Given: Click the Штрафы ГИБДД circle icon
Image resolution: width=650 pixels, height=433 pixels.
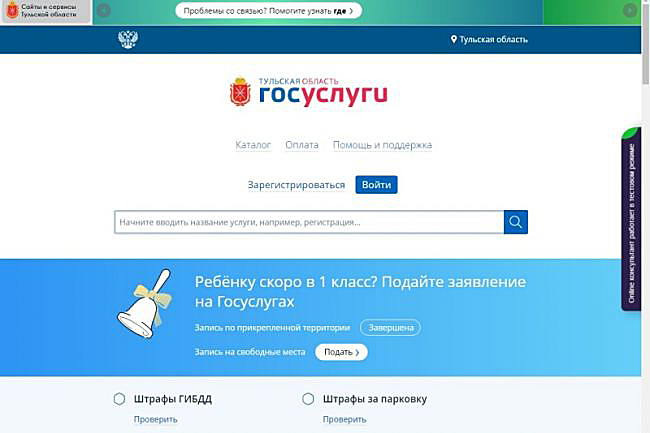Looking at the screenshot, I should click(x=119, y=399).
